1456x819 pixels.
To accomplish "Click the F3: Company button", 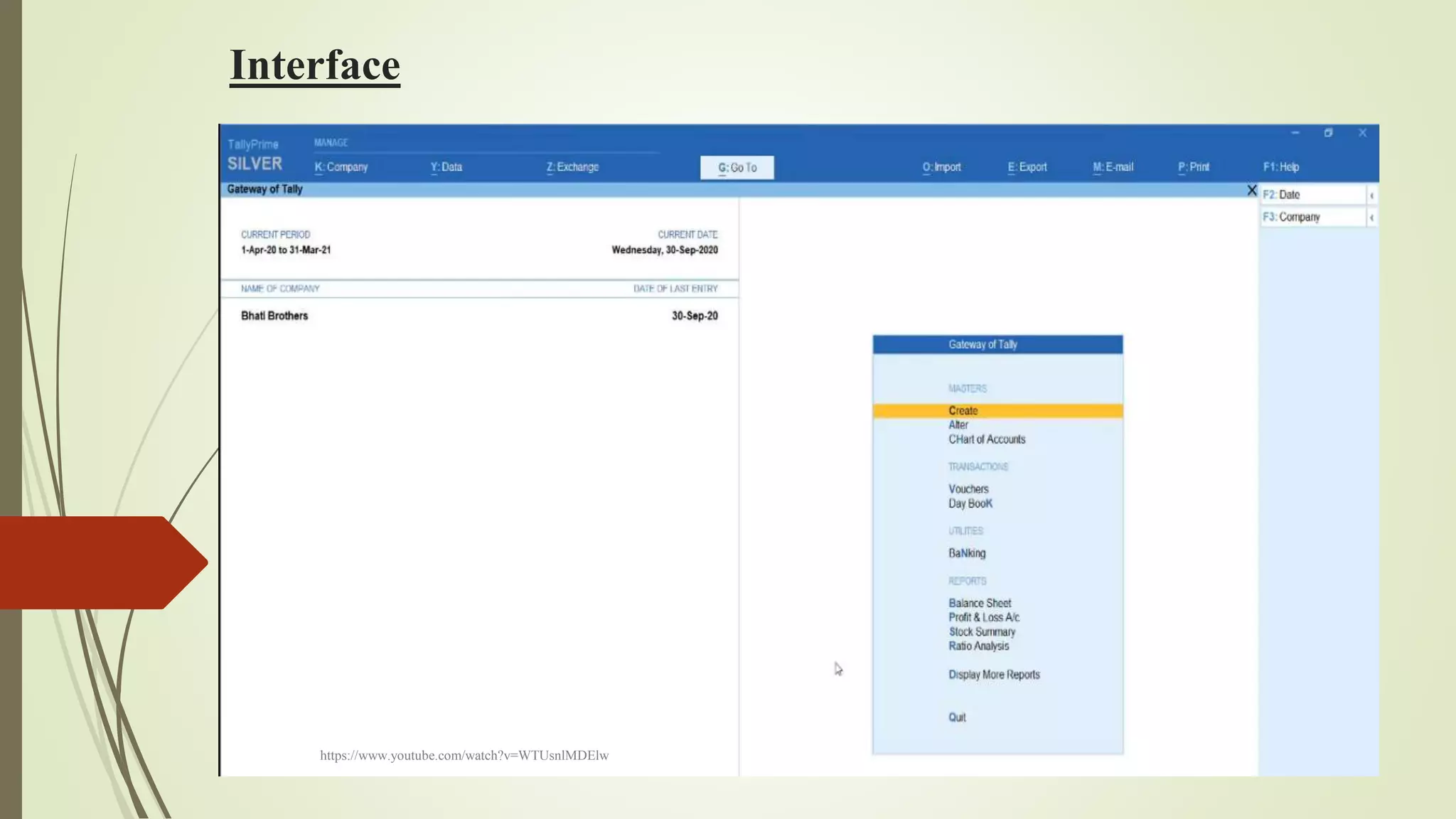I will 1313,217.
